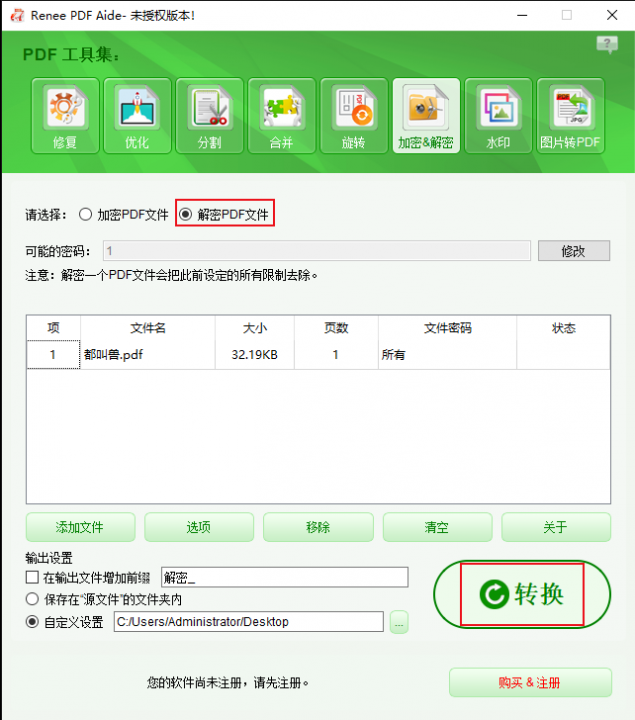Screen dimensions: 635x720
Task: Click the output prefix field 解密_
Action: (x=285, y=577)
